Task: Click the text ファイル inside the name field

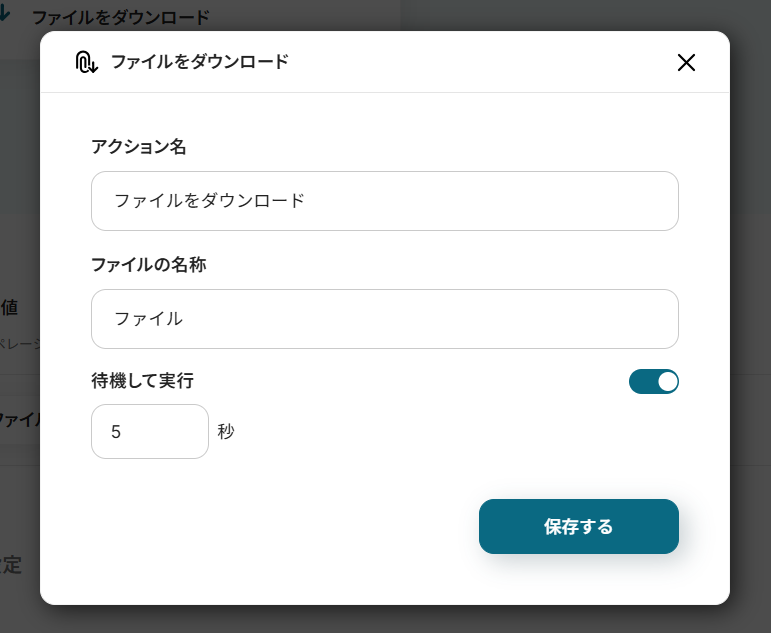Action: click(x=148, y=319)
